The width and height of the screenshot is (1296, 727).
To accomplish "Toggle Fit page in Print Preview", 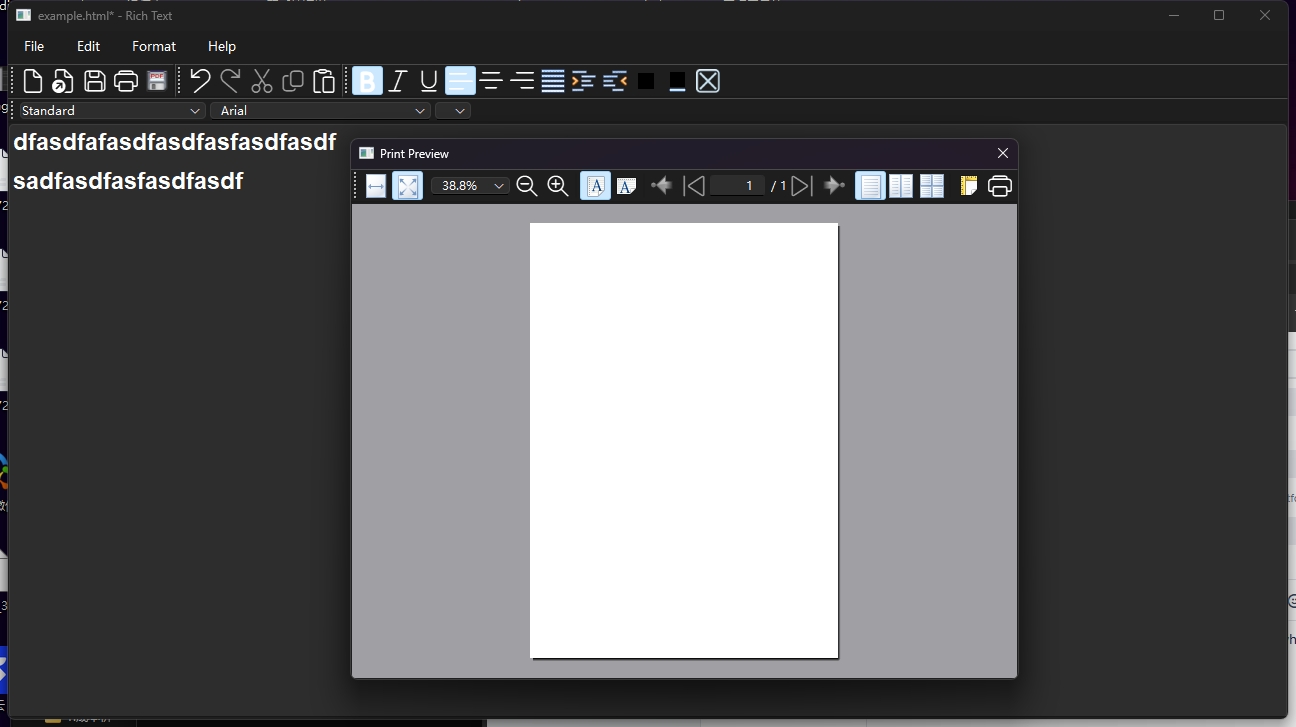I will point(407,186).
